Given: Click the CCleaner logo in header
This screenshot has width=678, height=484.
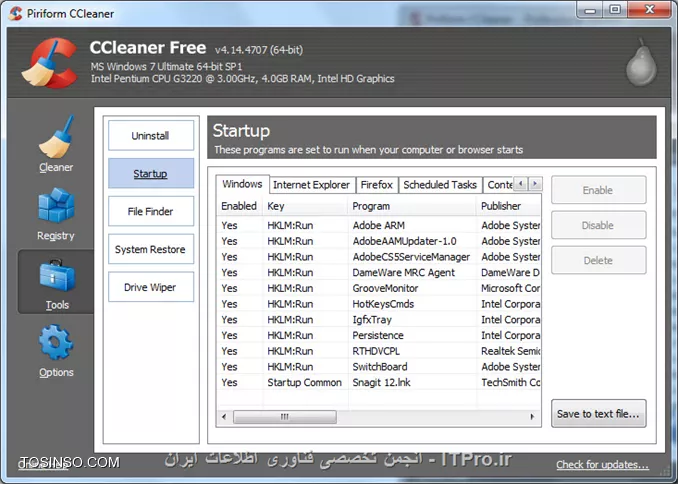Looking at the screenshot, I should (x=50, y=63).
